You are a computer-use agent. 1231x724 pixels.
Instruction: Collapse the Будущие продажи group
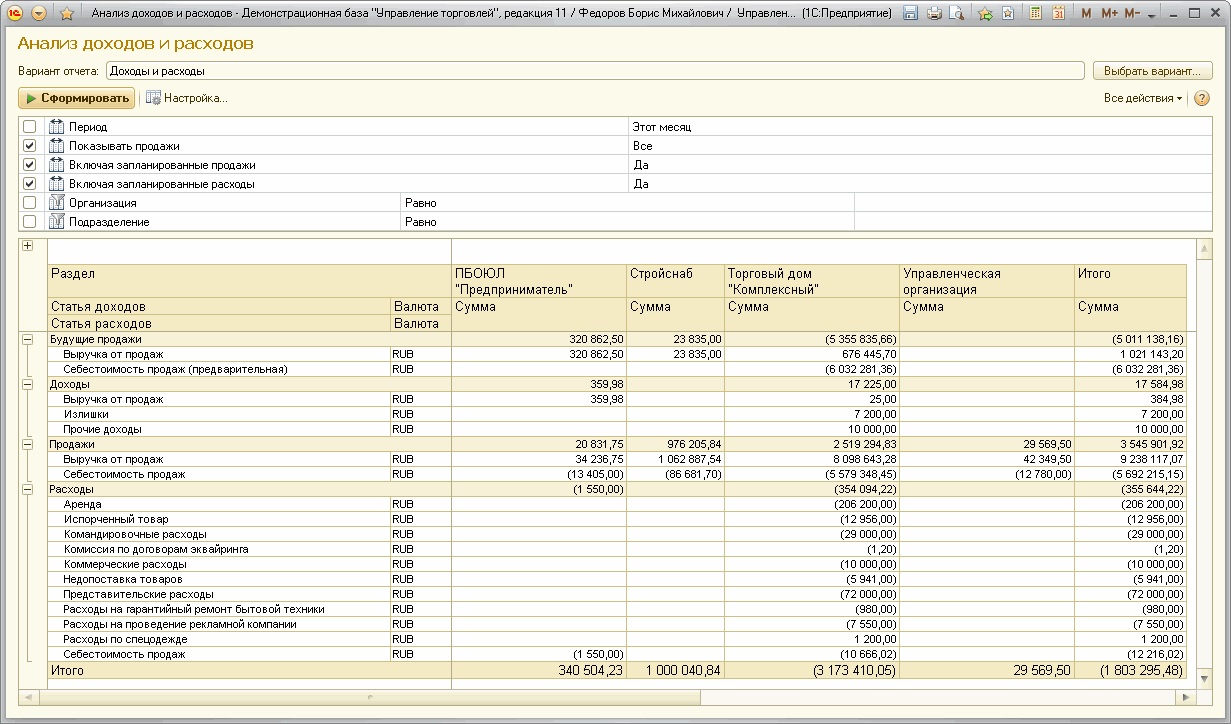click(x=27, y=339)
